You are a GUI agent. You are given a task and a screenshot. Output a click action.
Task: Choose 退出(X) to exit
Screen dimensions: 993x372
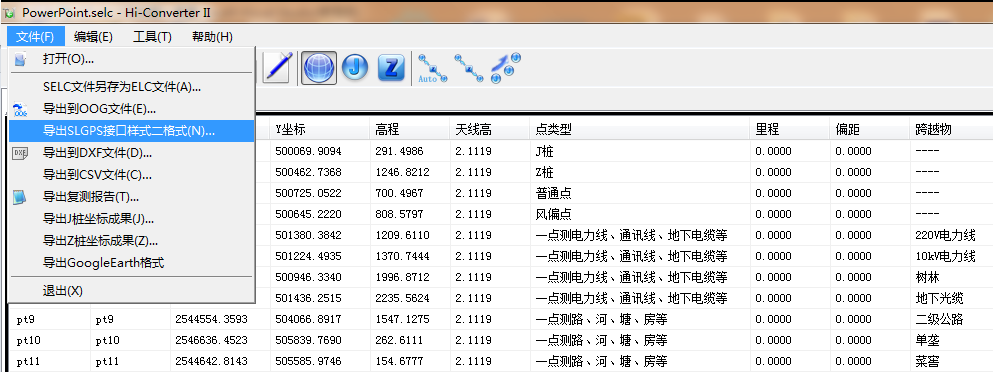tap(132, 291)
